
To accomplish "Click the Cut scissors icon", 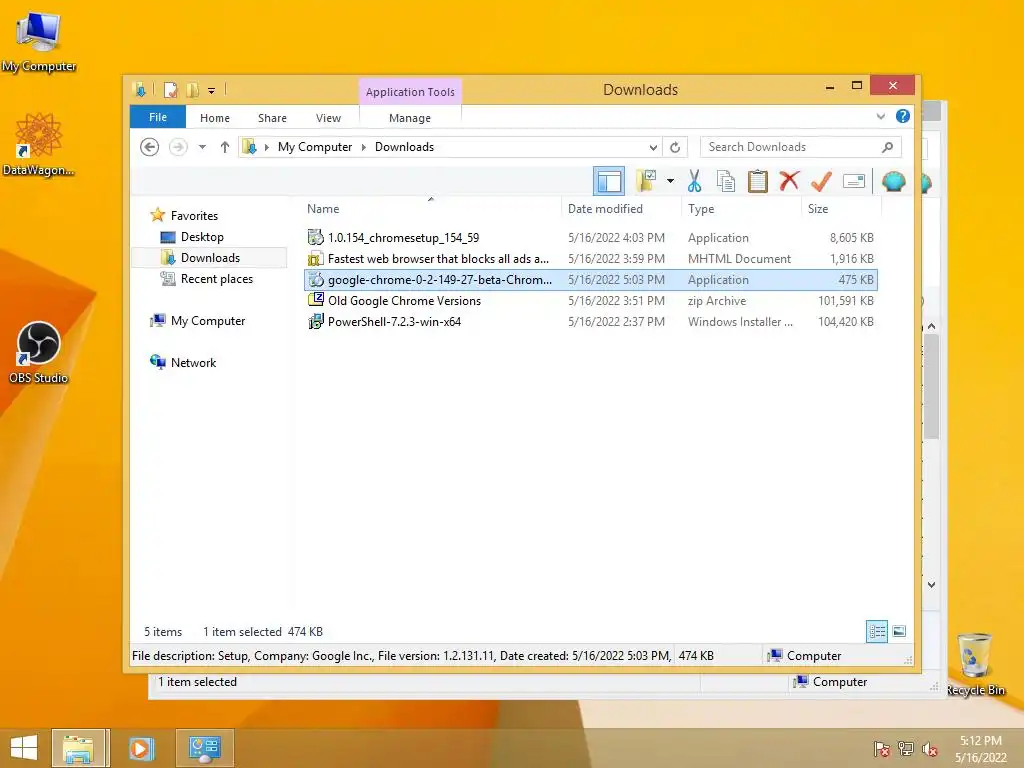I will click(694, 181).
